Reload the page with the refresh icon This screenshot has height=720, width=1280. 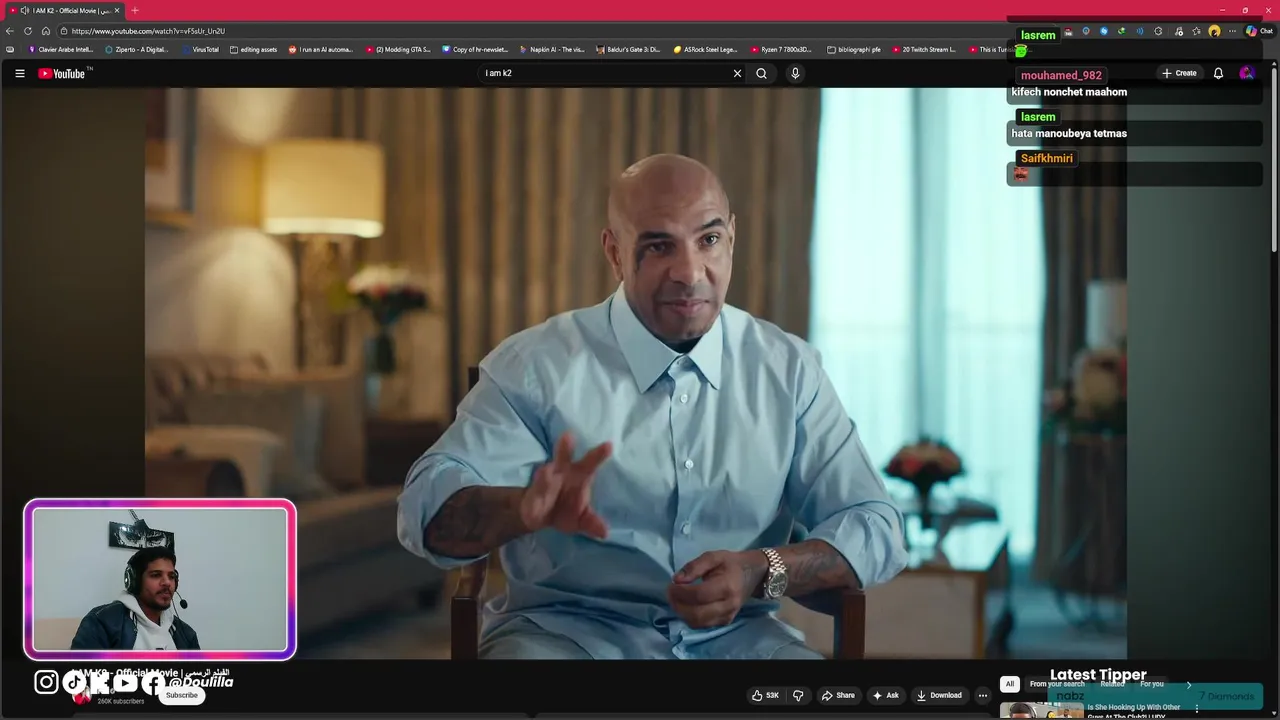click(x=28, y=31)
